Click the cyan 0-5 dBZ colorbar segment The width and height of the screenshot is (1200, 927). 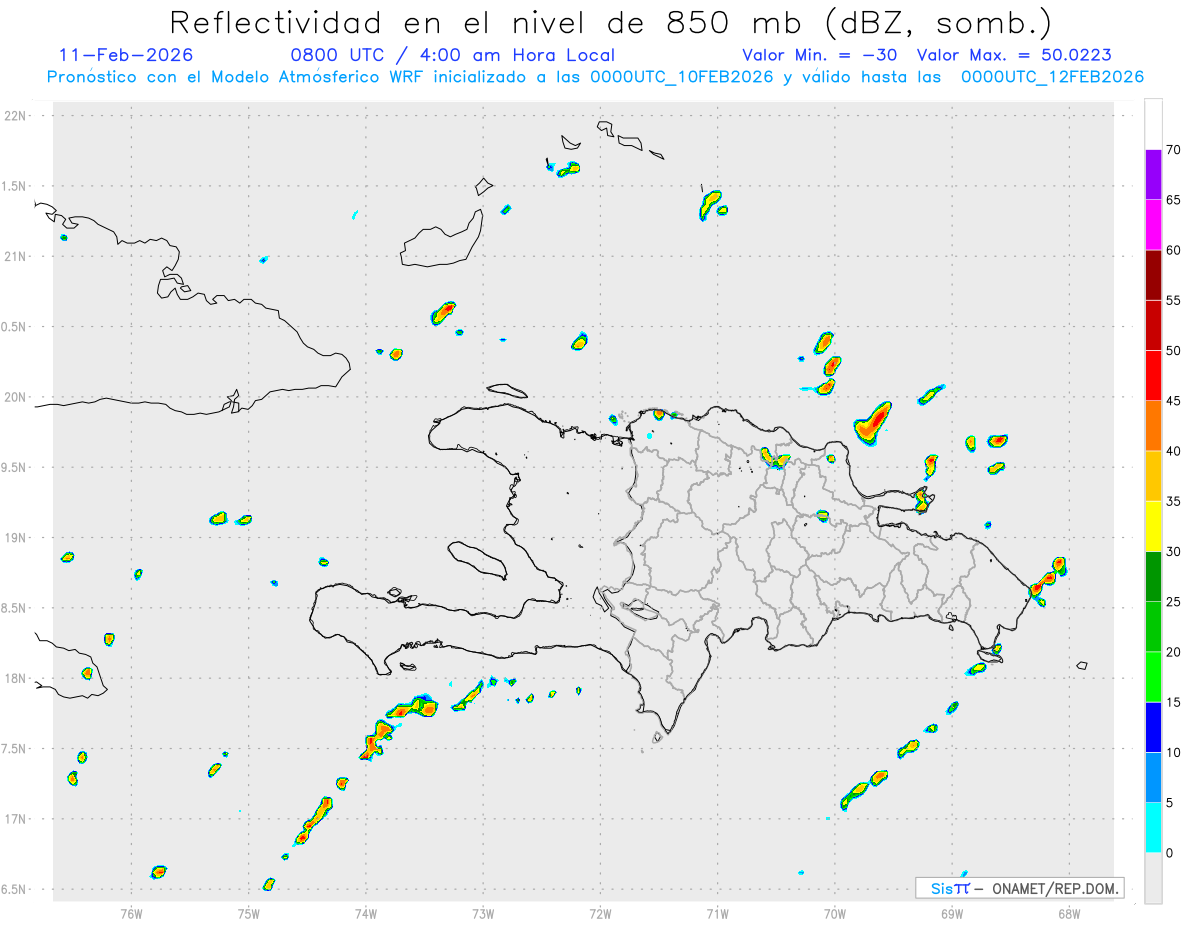(1153, 827)
